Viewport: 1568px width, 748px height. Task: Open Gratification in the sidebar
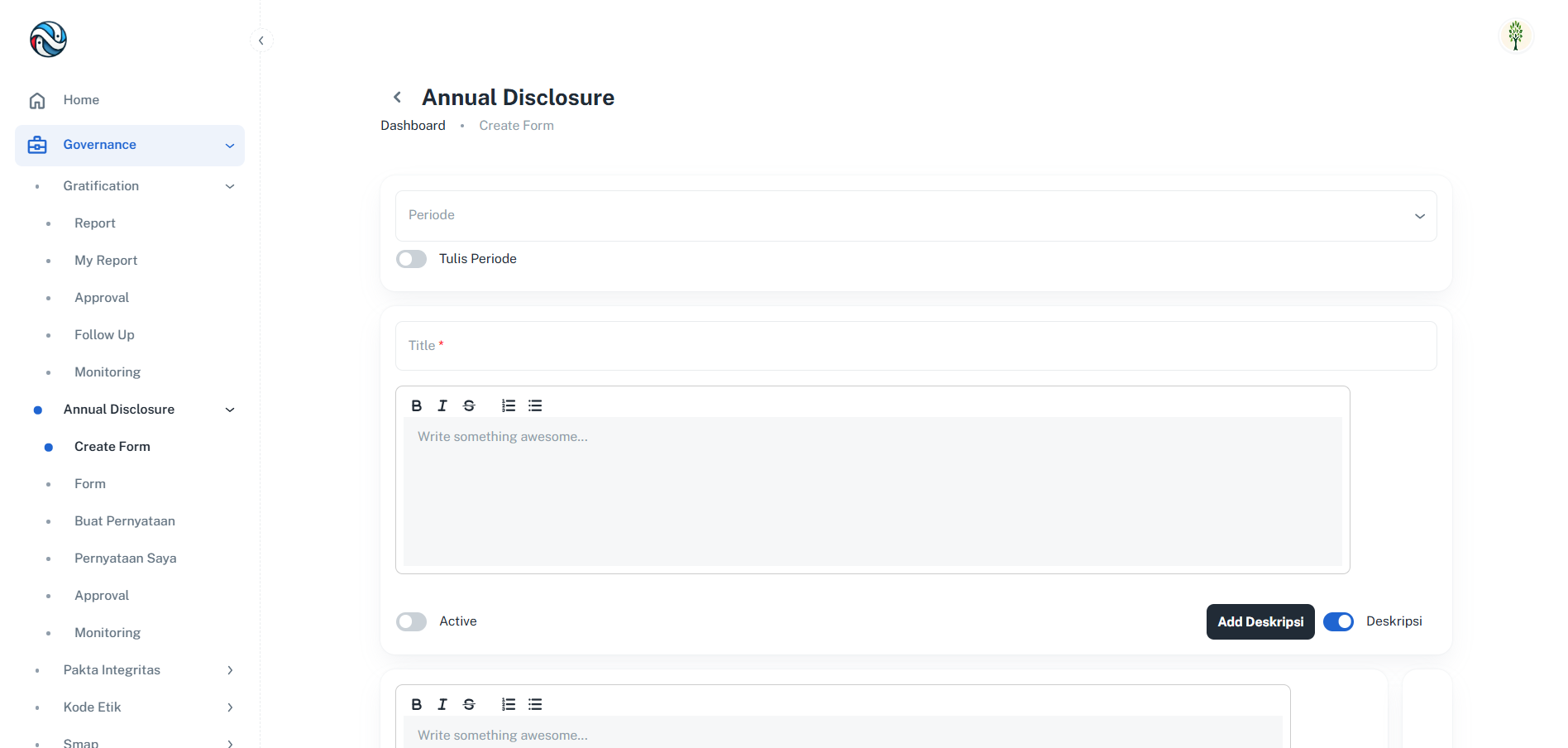click(101, 186)
